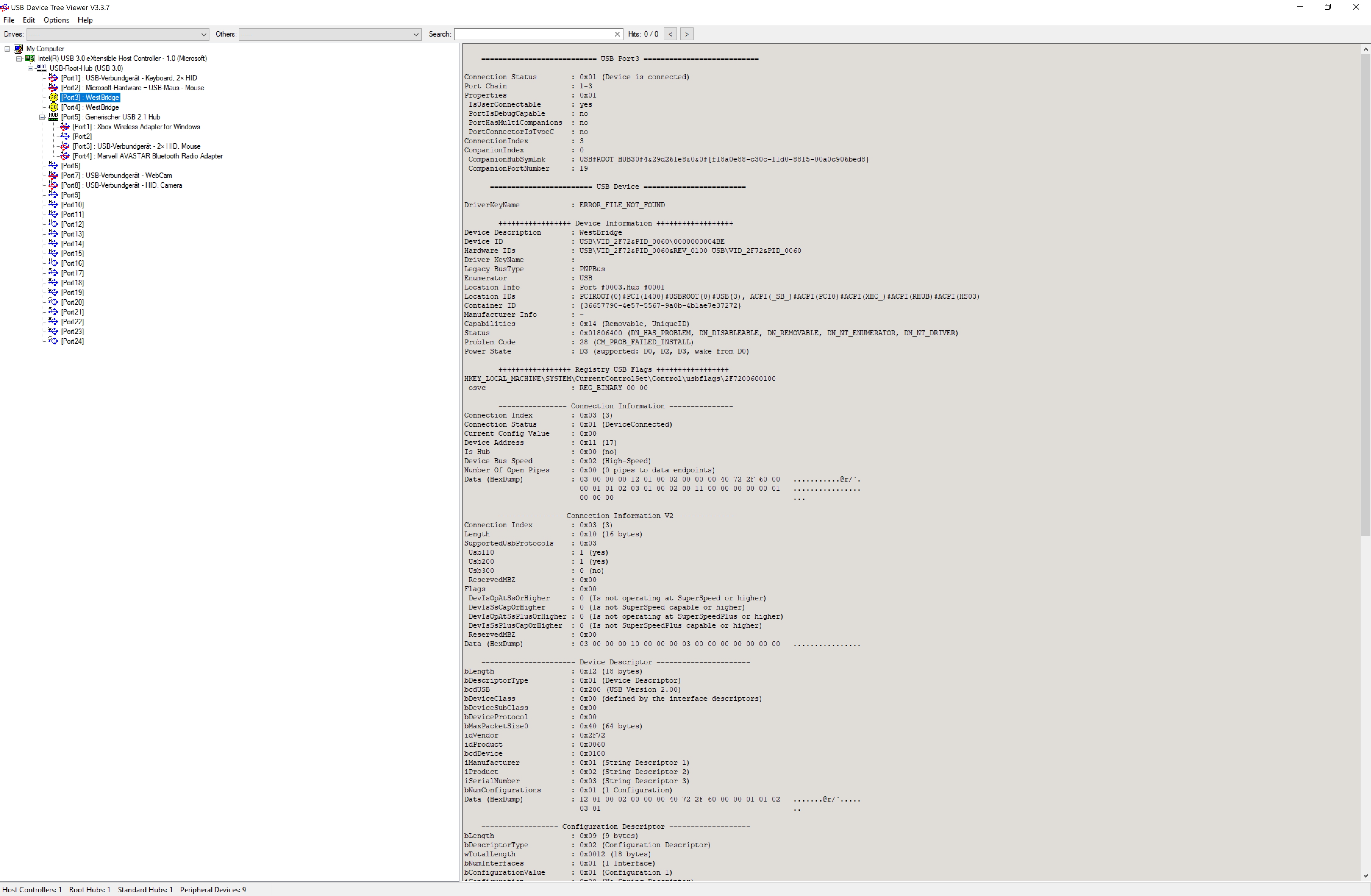This screenshot has height=896, width=1371.
Task: Click inside the Search text field
Action: pyautogui.click(x=533, y=34)
